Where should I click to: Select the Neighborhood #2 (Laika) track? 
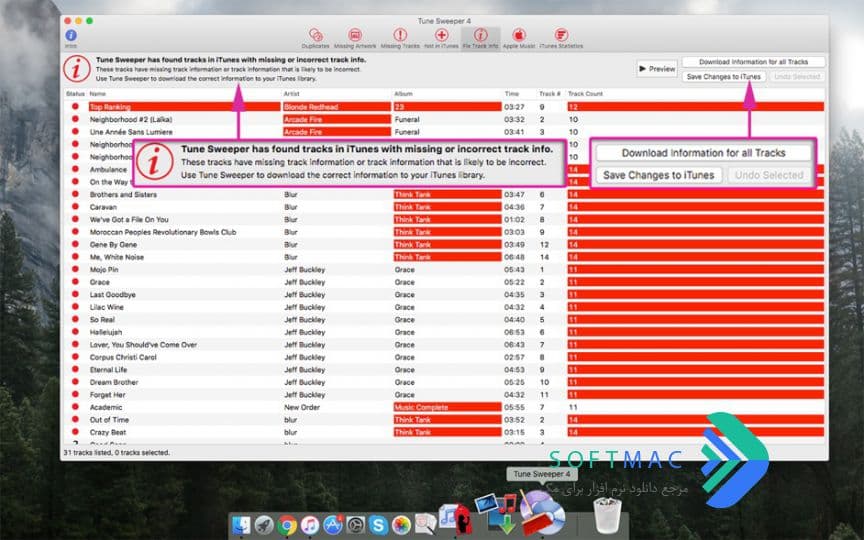coord(131,120)
